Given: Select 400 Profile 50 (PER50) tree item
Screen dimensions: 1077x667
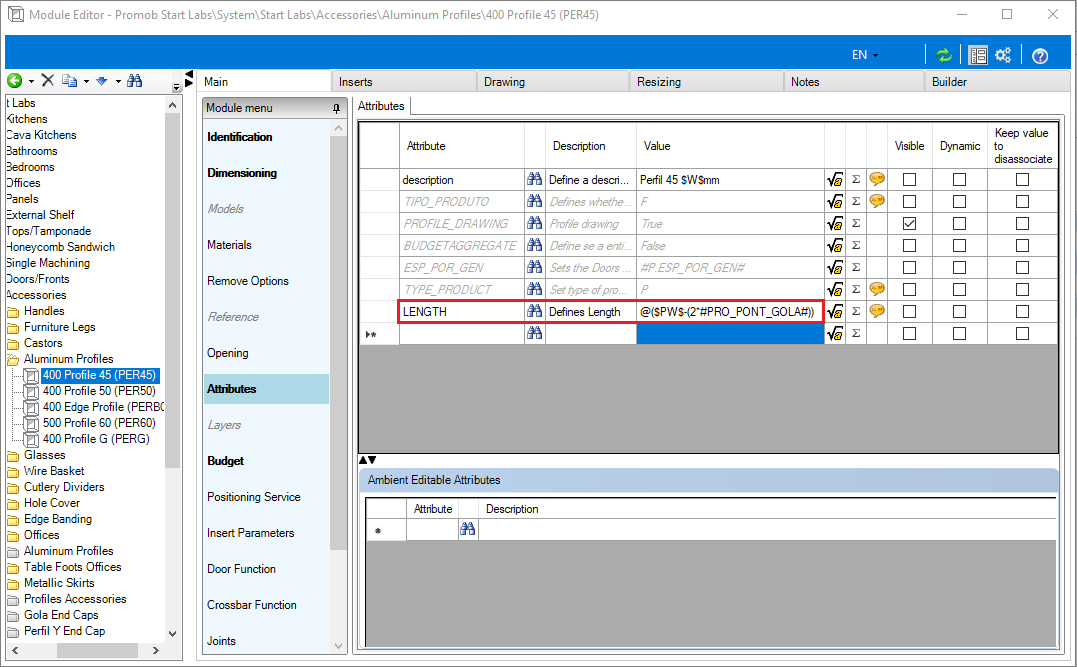Looking at the screenshot, I should 99,391.
